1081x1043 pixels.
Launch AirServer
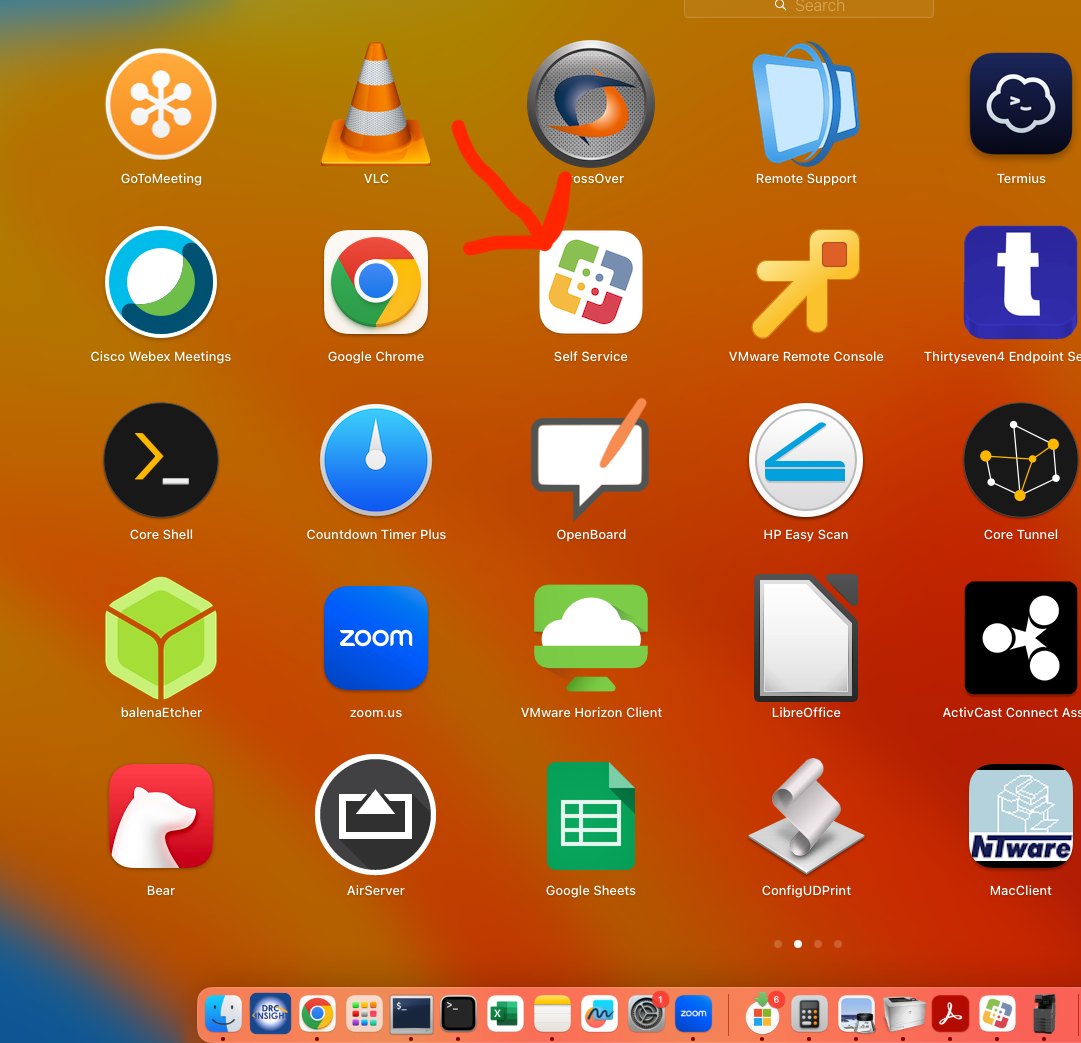point(376,814)
